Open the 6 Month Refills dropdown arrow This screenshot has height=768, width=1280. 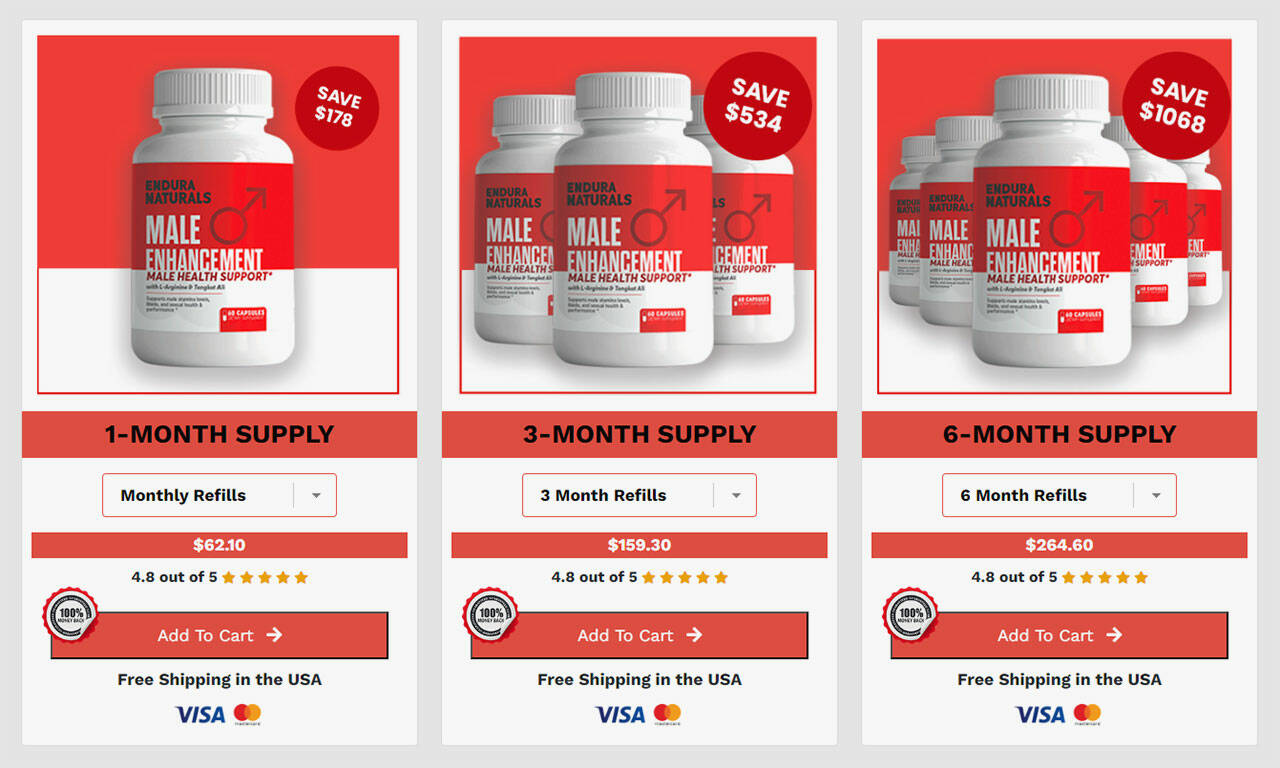1156,495
